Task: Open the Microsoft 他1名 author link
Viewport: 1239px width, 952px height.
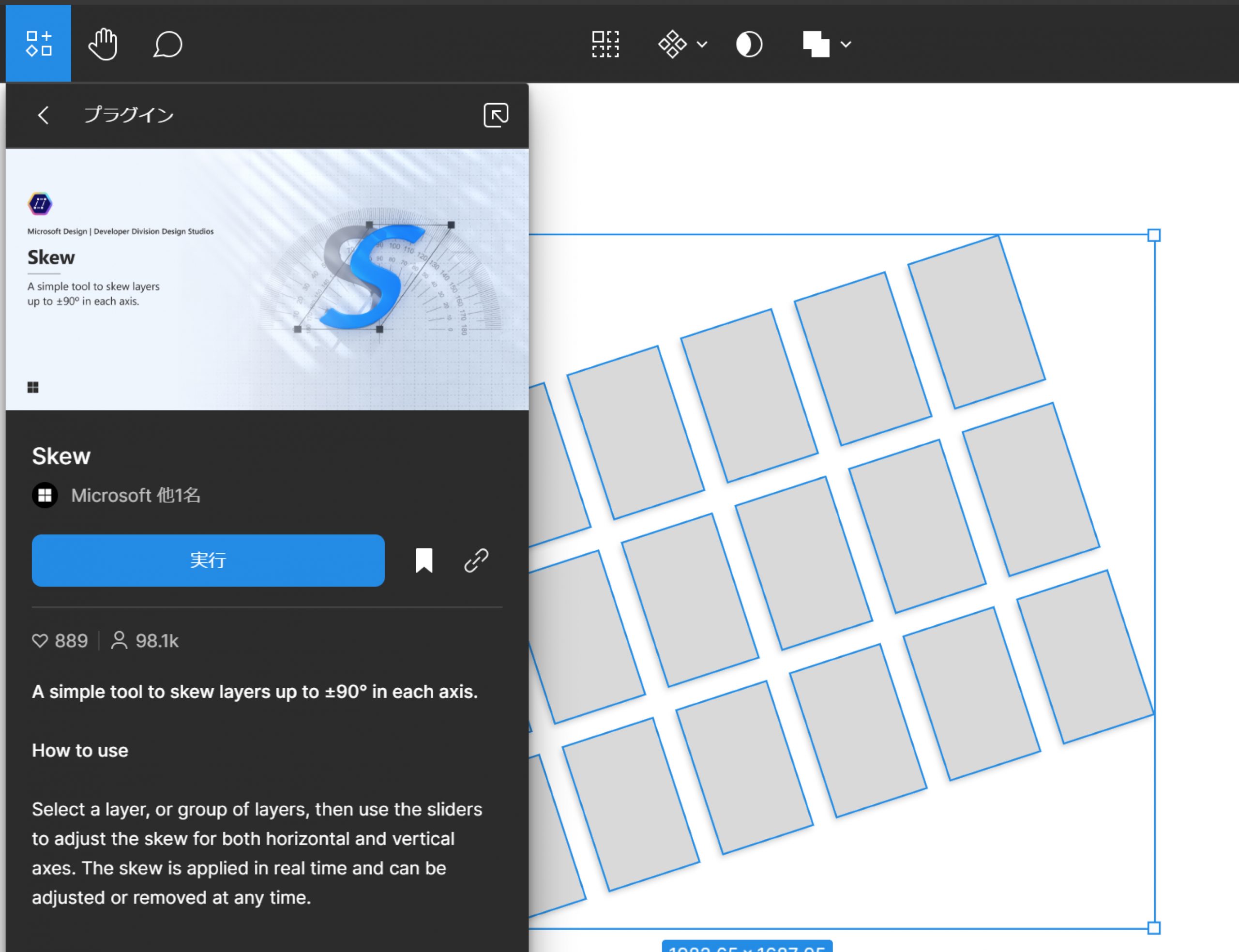Action: 136,495
